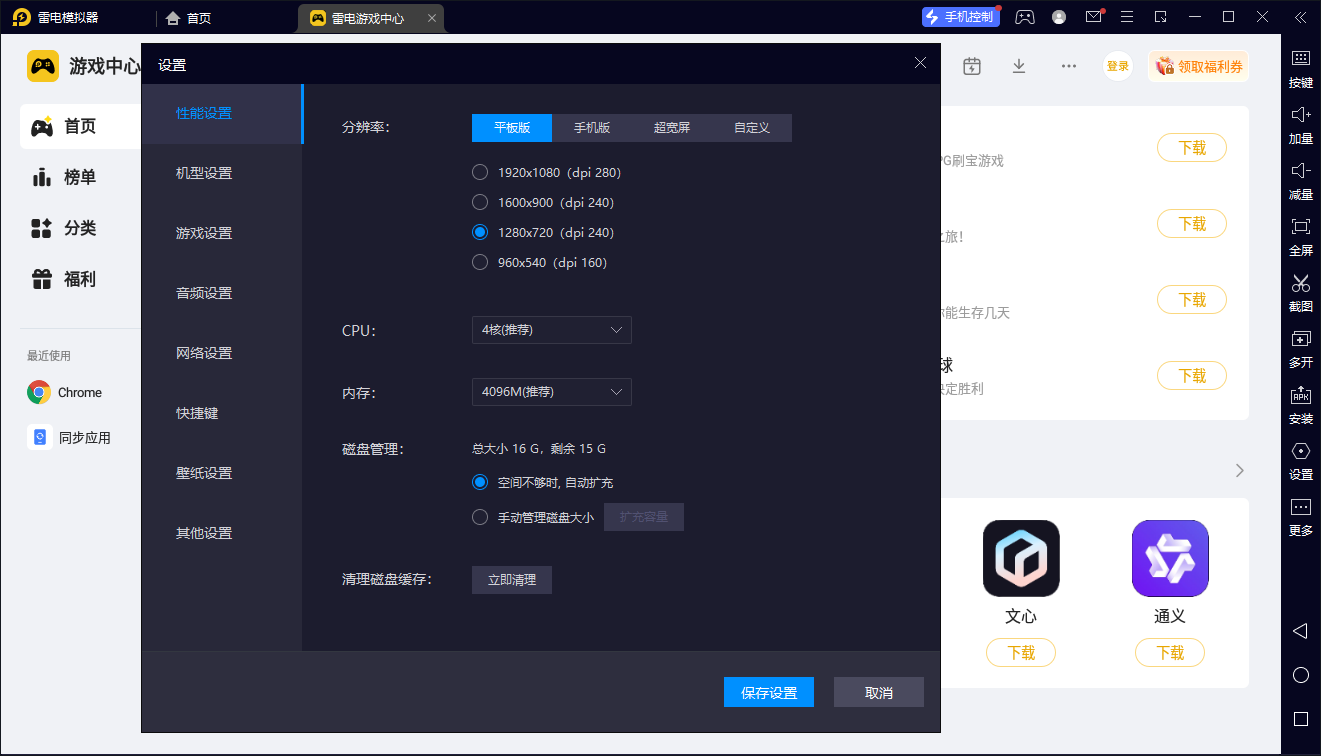Open 手机控制 in the title bar
The height and width of the screenshot is (756, 1321).
click(x=962, y=17)
